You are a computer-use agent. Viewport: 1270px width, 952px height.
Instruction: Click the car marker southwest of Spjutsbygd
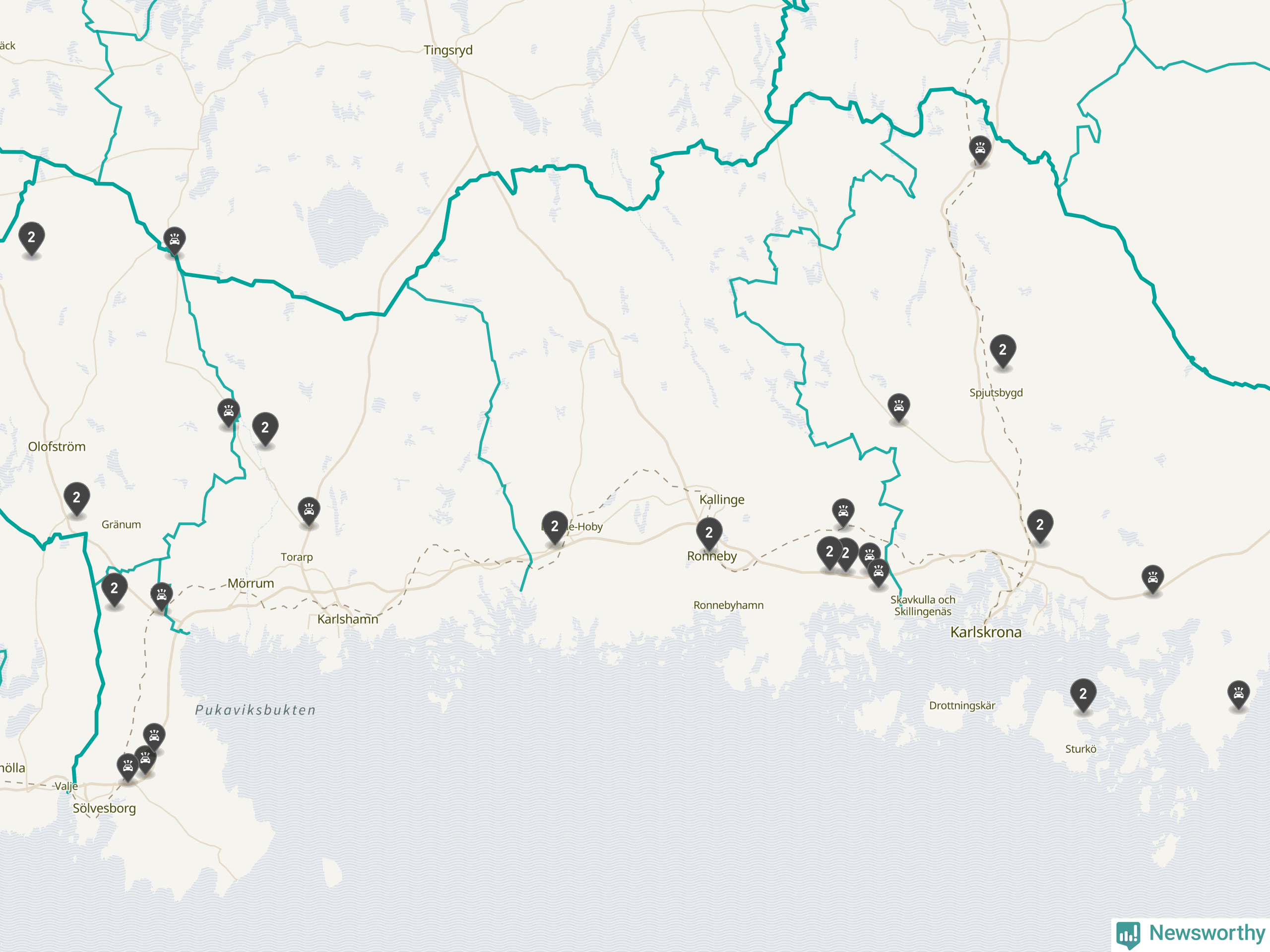[898, 408]
